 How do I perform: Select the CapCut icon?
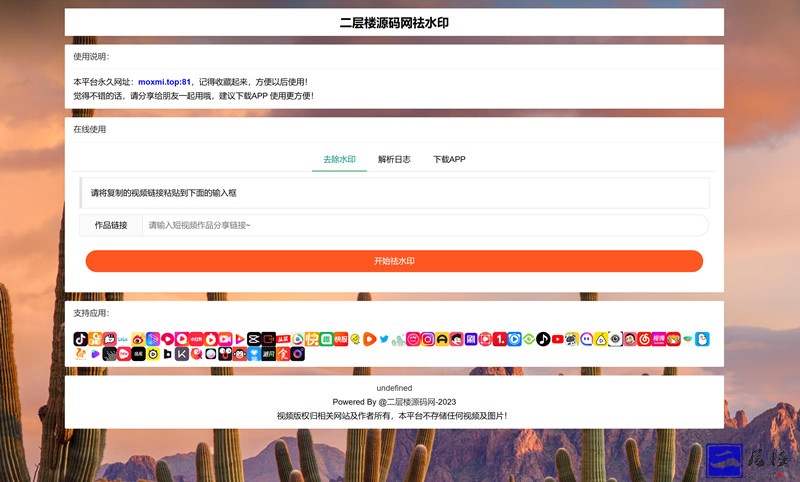tap(254, 339)
